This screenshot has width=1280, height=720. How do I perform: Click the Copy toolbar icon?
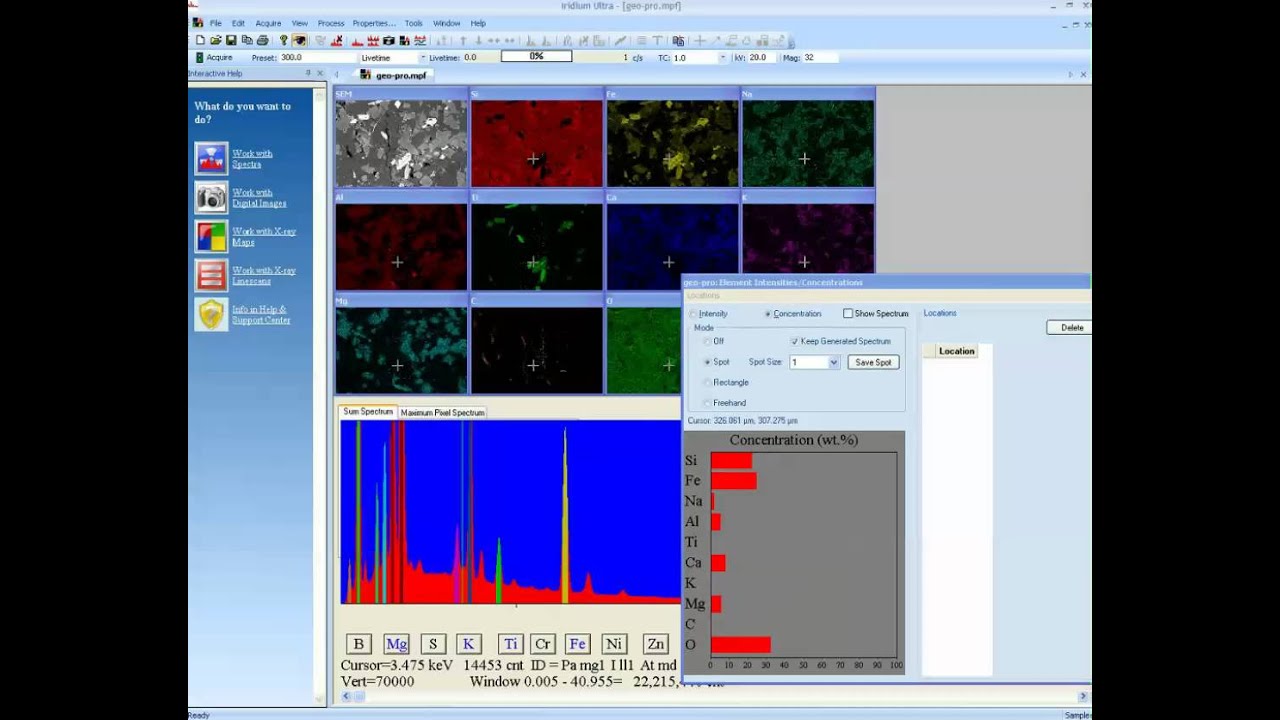(x=247, y=41)
